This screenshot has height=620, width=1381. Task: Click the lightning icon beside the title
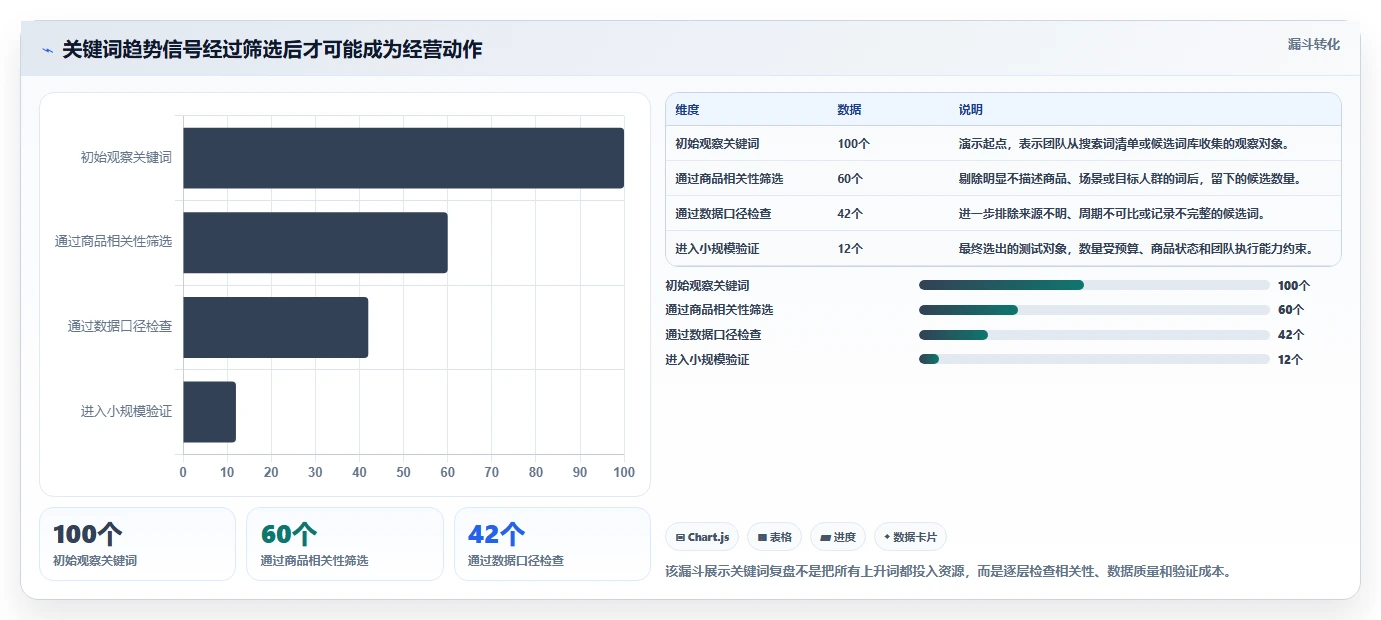click(x=47, y=50)
